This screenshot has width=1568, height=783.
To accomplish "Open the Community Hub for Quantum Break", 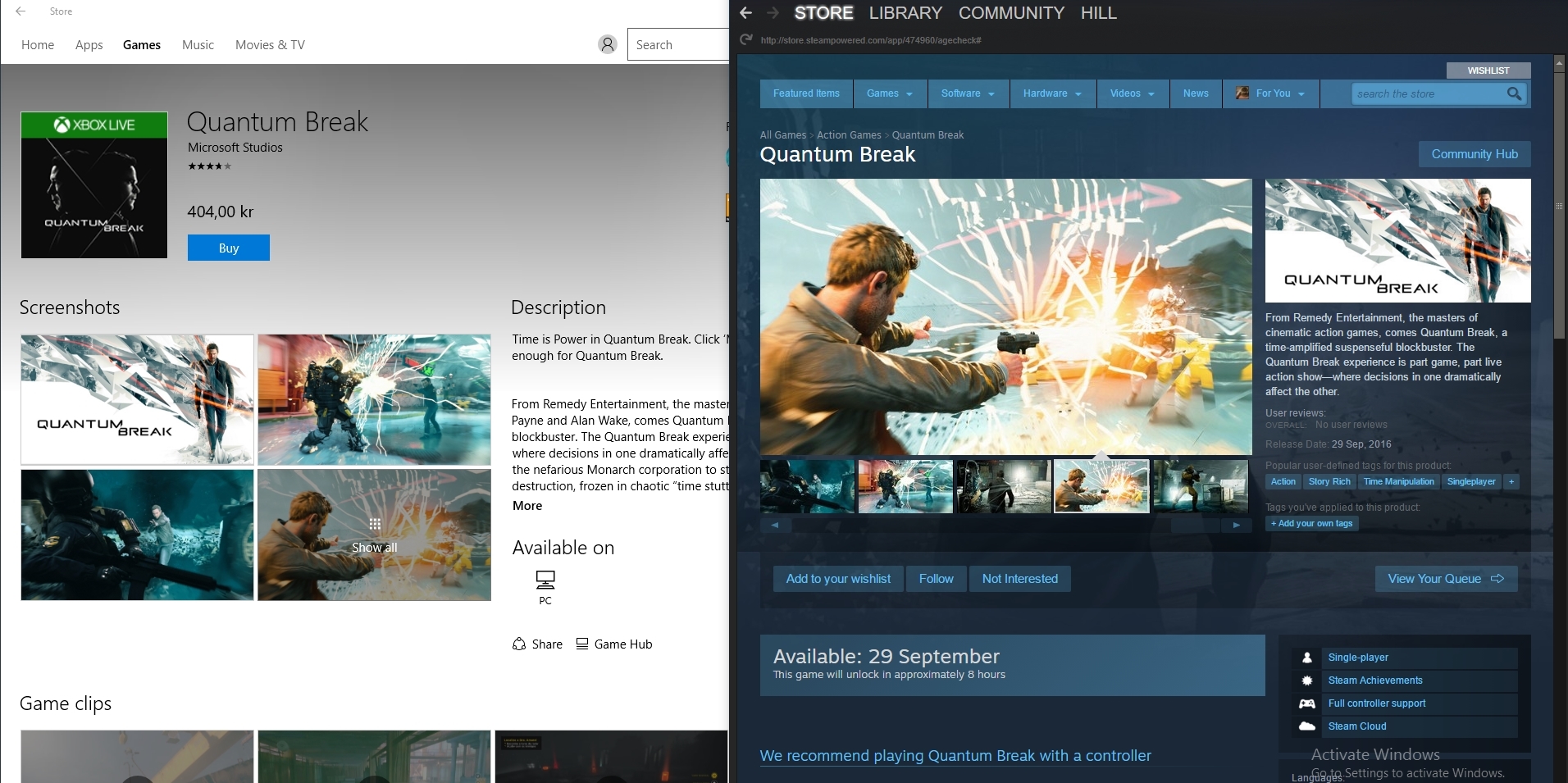I will point(1475,154).
